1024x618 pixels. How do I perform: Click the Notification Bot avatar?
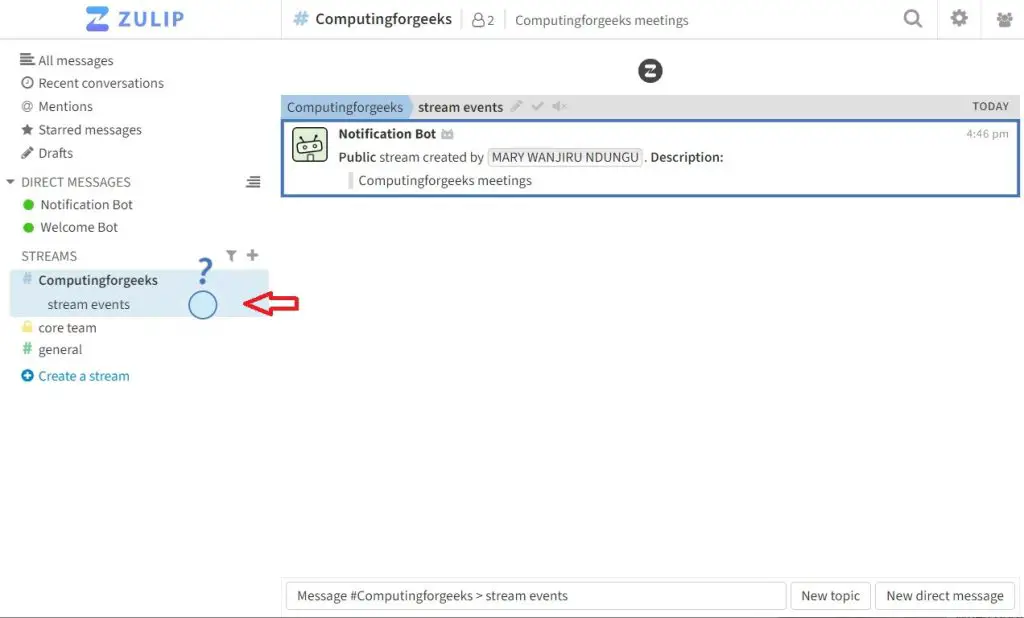310,144
